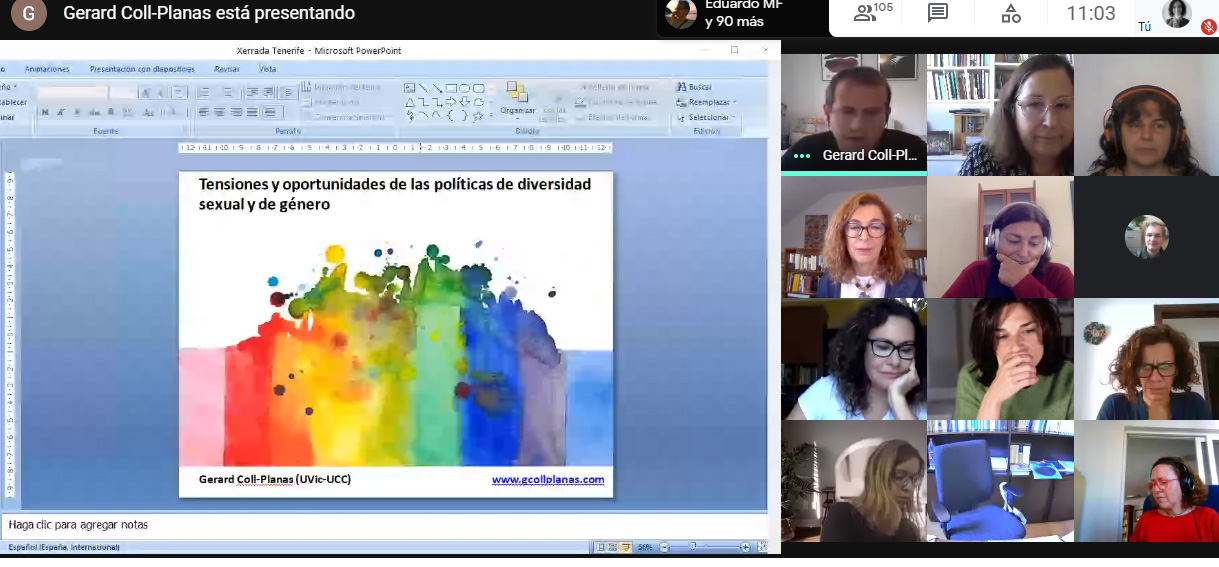Click the zoom in plus button

pos(745,547)
